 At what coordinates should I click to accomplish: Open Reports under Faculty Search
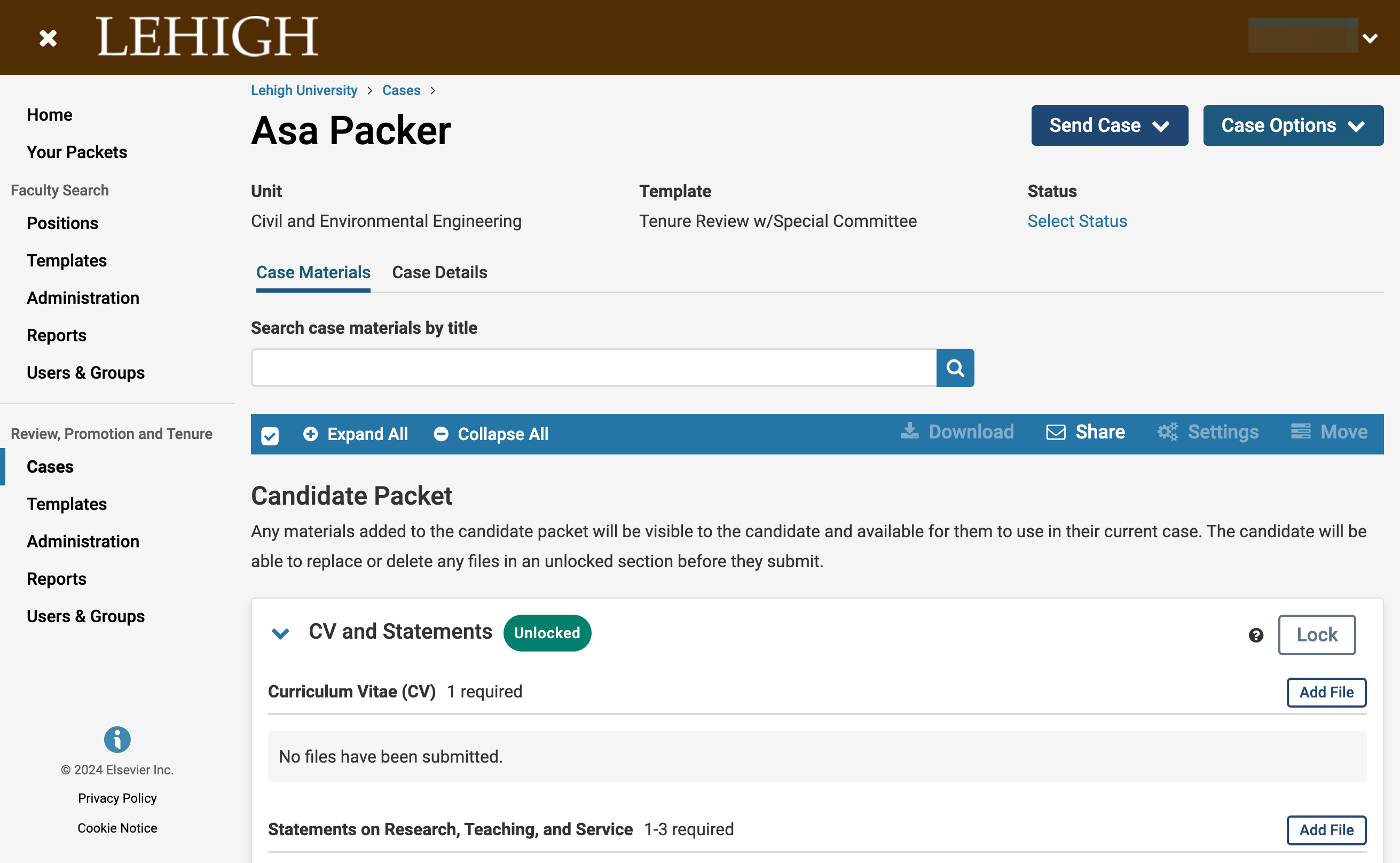57,335
